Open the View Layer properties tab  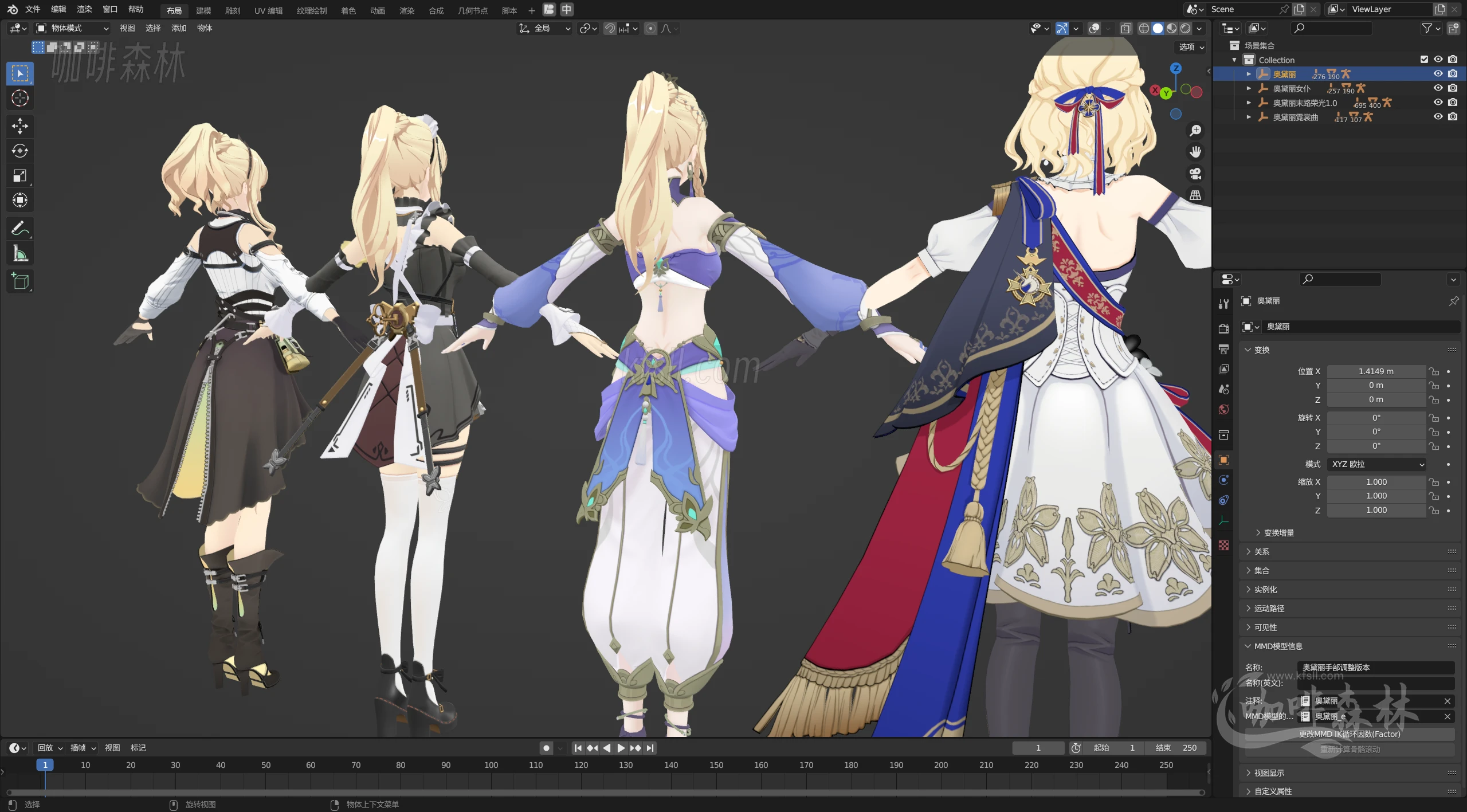point(1223,369)
